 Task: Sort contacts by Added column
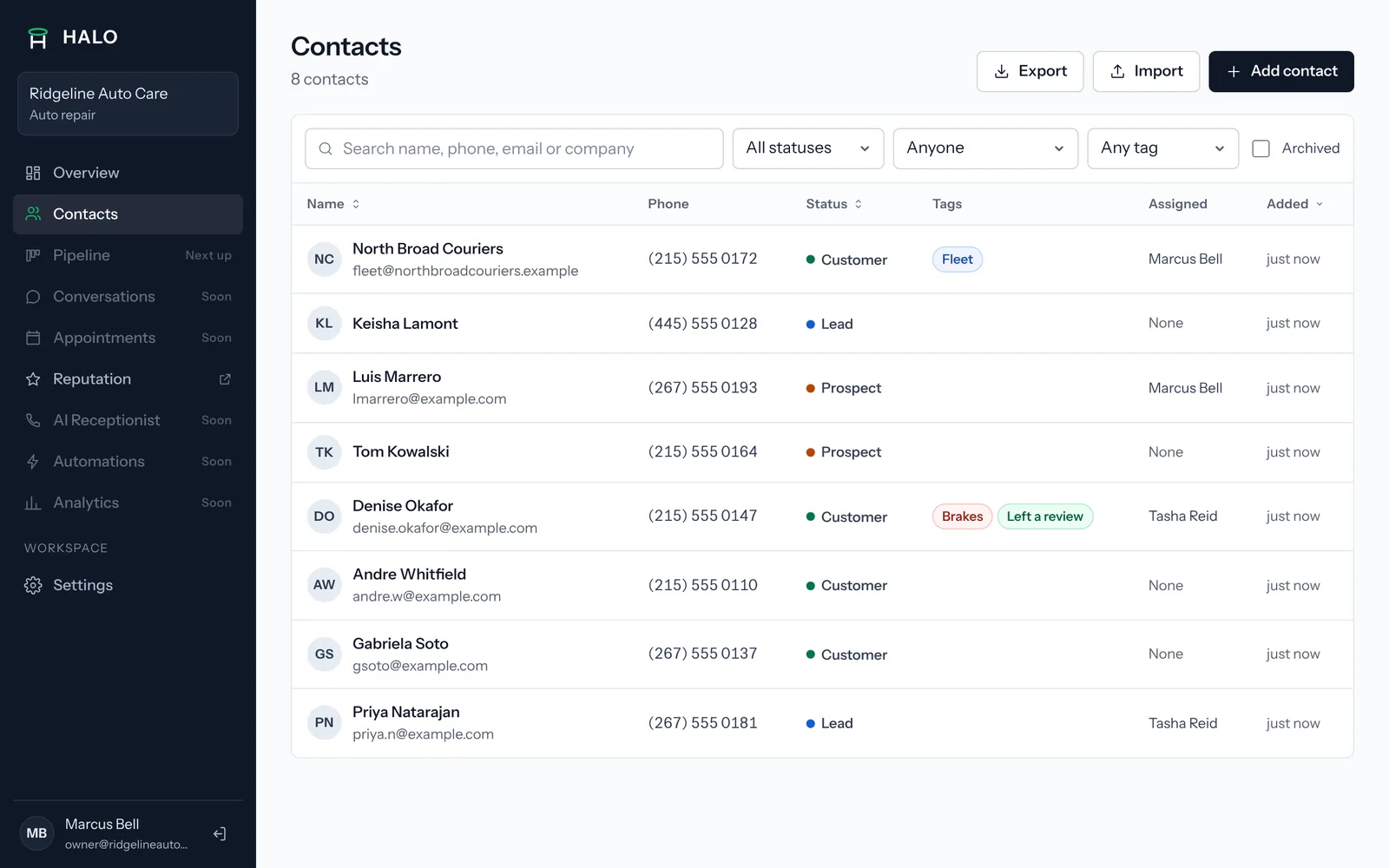point(1294,204)
